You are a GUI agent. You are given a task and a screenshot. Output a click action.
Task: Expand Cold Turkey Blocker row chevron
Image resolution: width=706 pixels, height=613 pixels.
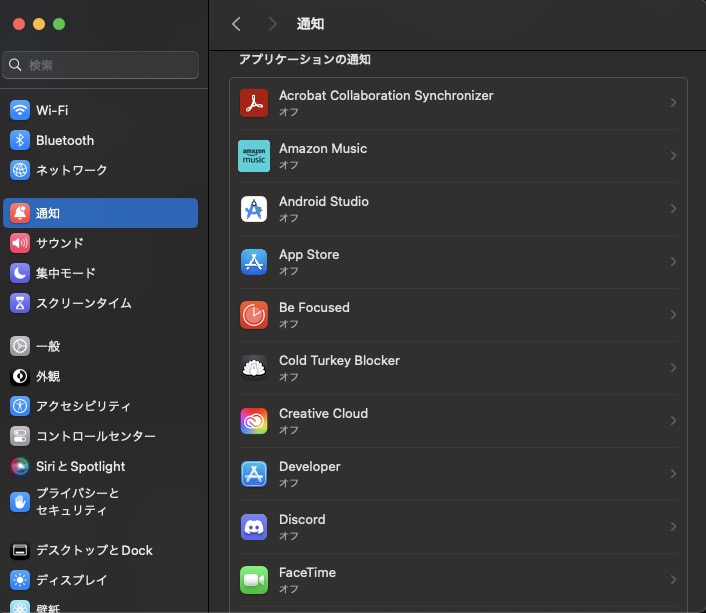coord(673,368)
